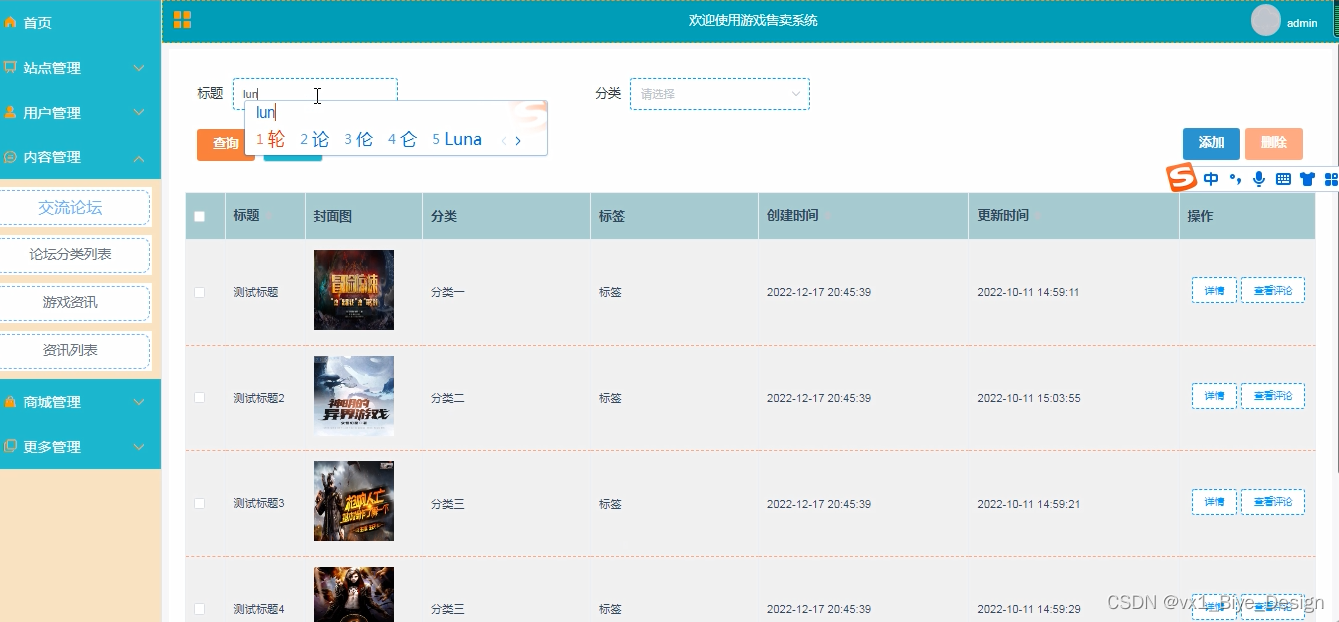Click 查看评论 button for 测试标题 row
Image resolution: width=1339 pixels, height=622 pixels.
(1273, 291)
